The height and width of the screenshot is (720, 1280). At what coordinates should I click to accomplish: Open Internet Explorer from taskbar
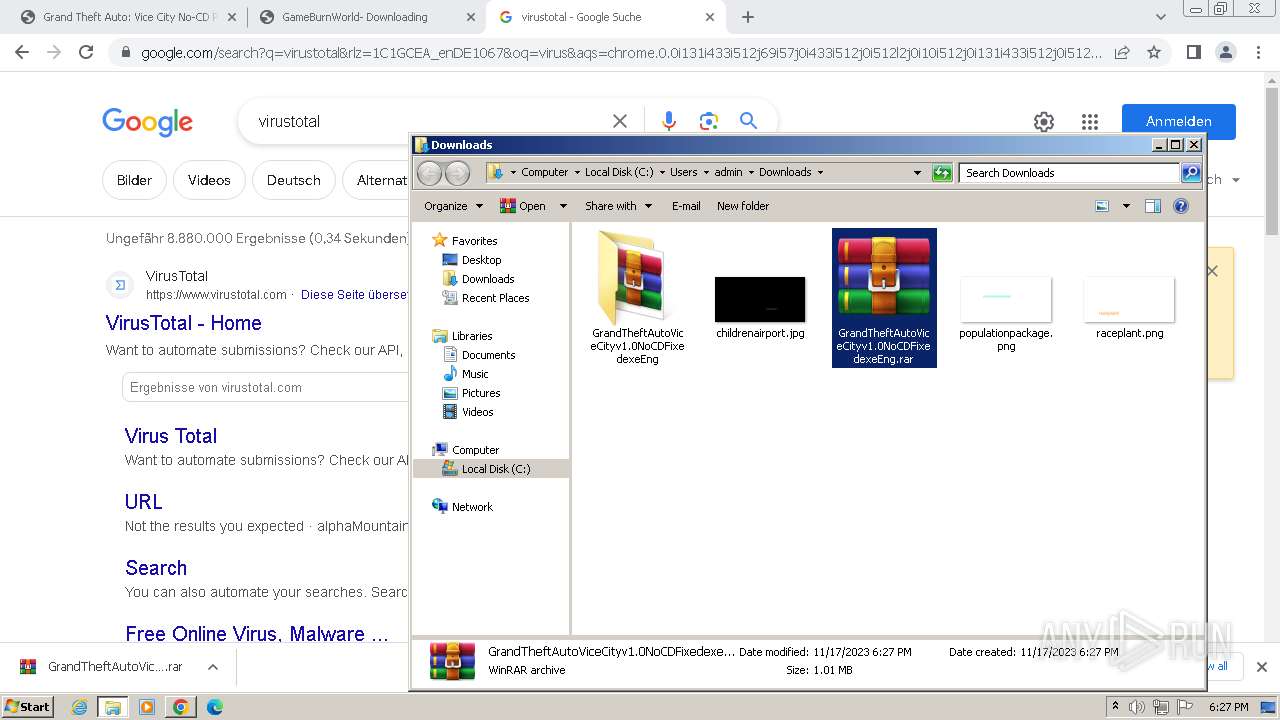click(x=80, y=707)
